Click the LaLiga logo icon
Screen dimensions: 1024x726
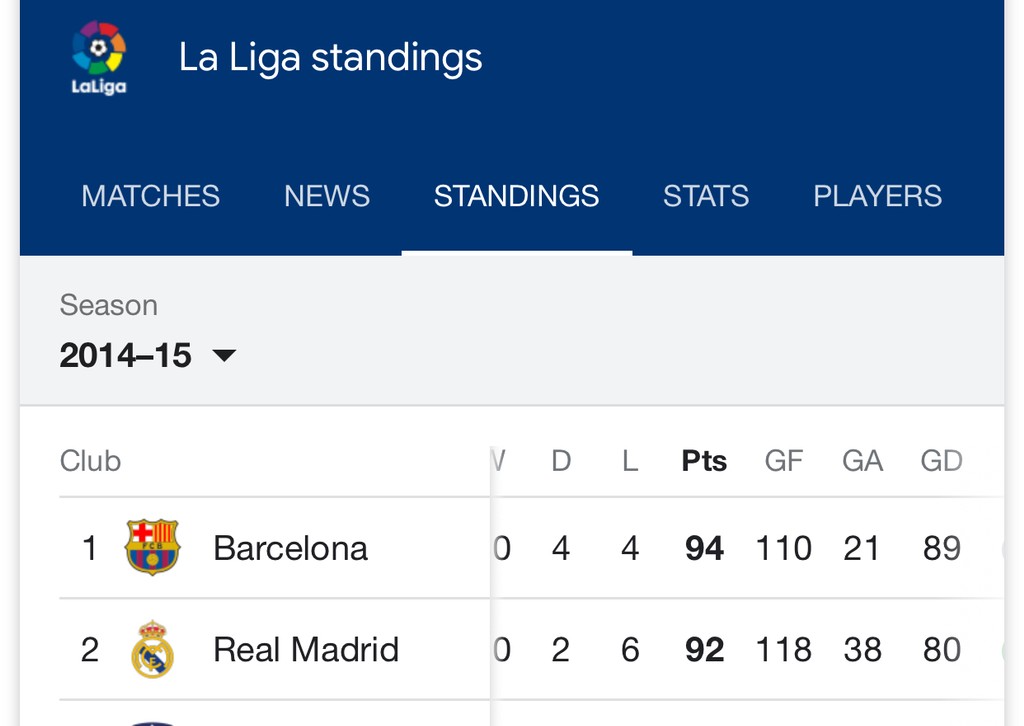coord(98,58)
